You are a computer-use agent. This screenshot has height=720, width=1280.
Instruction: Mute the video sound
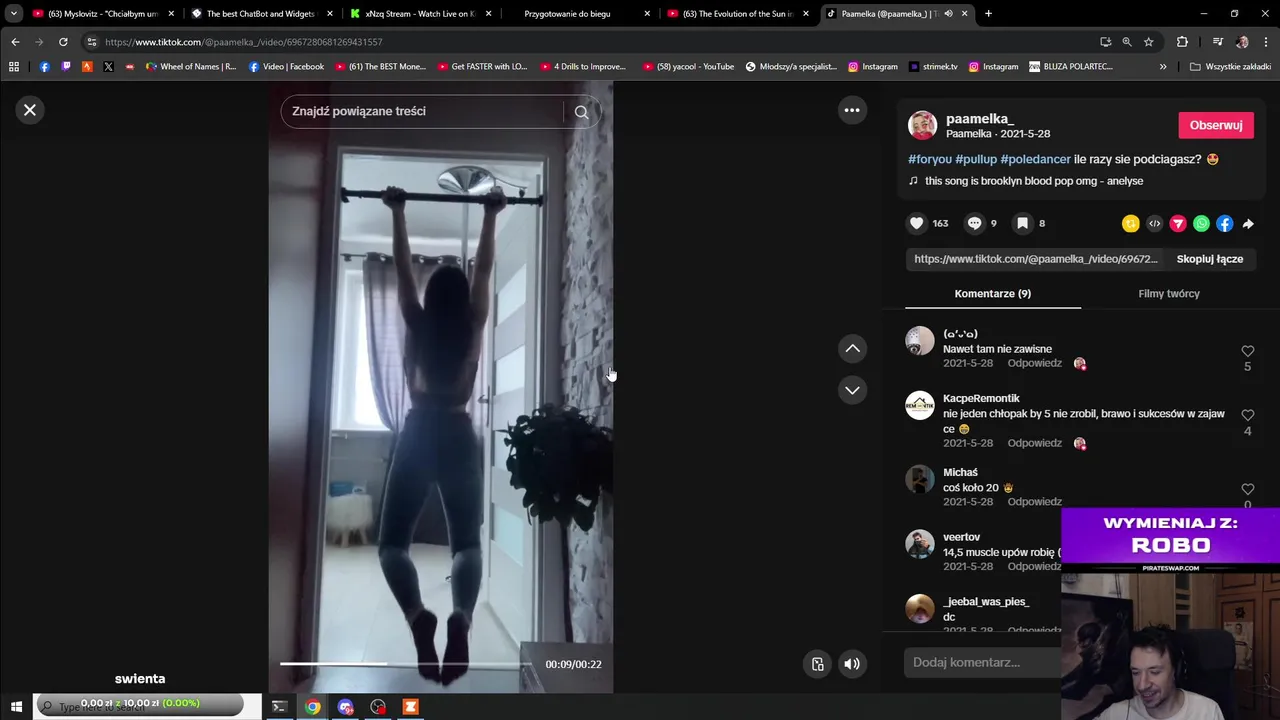pyautogui.click(x=852, y=664)
